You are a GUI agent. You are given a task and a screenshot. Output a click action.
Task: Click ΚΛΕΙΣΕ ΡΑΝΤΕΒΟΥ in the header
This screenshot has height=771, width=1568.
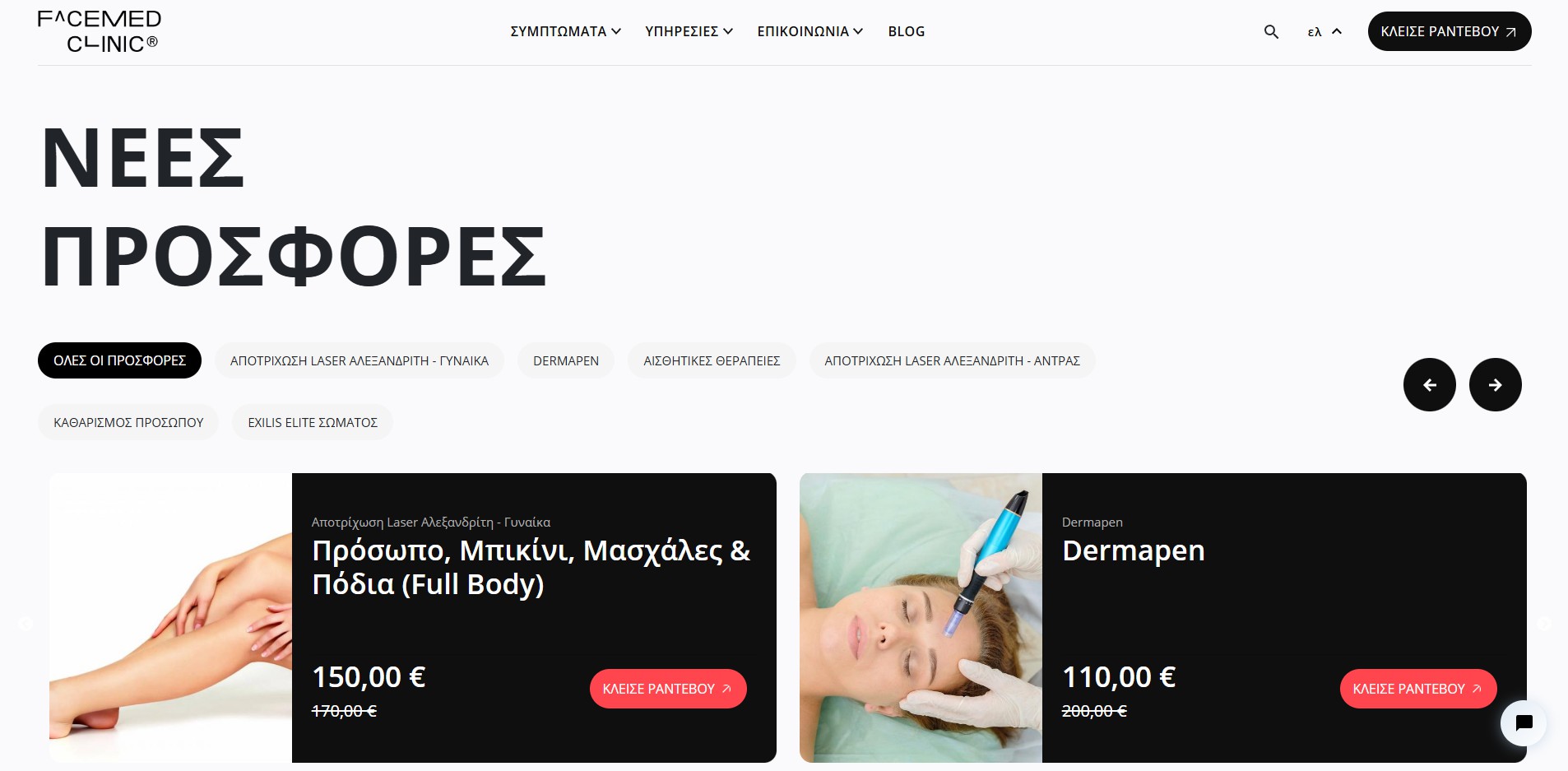pyautogui.click(x=1449, y=31)
